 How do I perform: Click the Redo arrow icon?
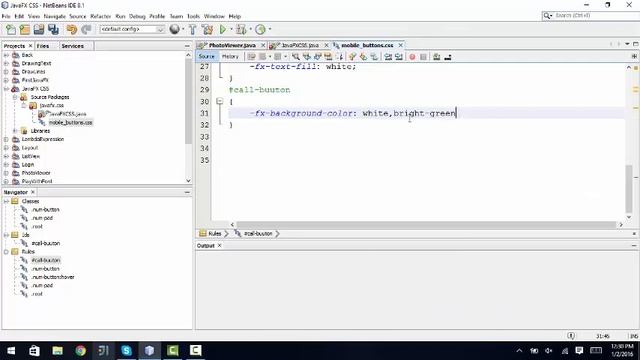point(86,29)
